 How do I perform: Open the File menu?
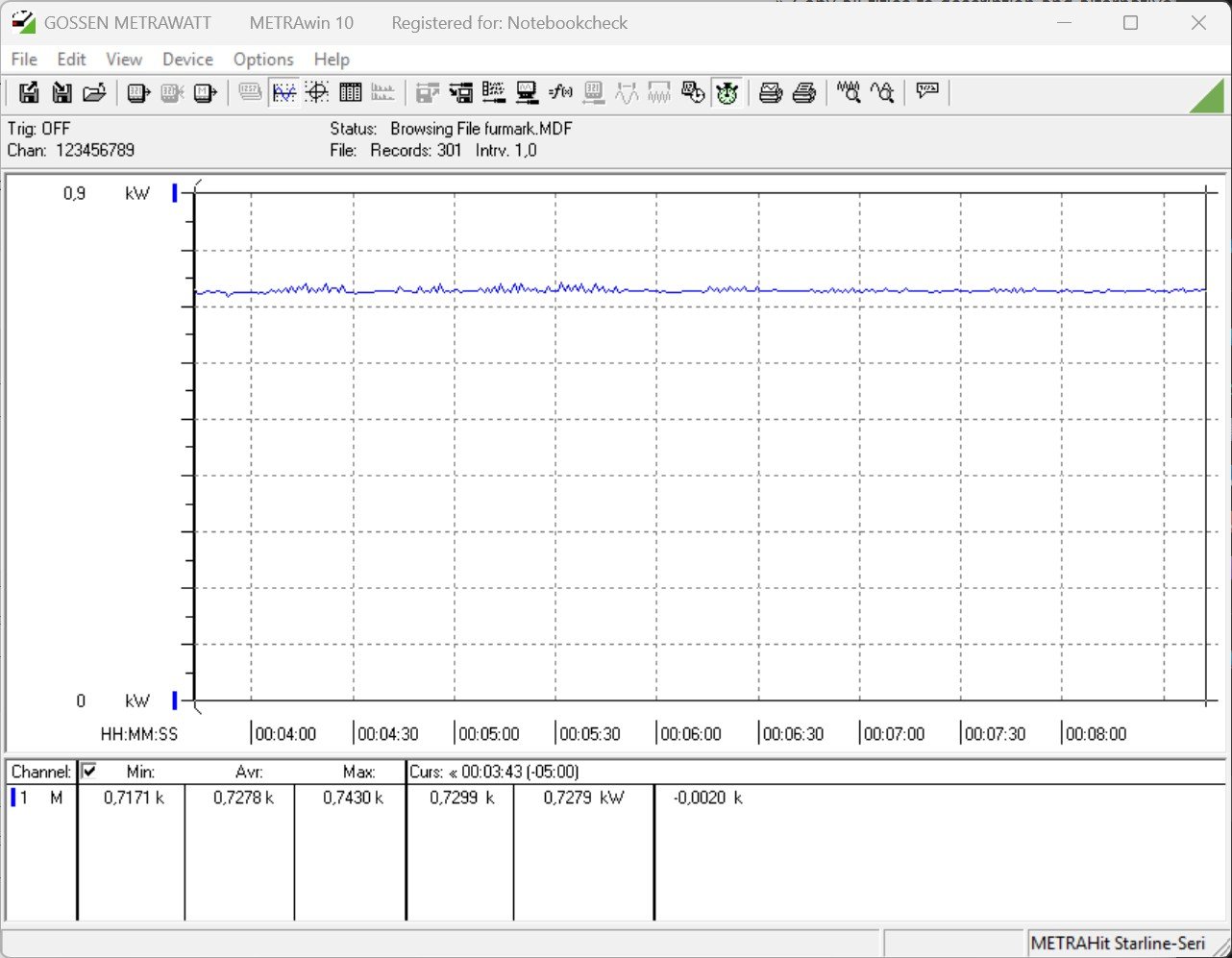[x=24, y=60]
